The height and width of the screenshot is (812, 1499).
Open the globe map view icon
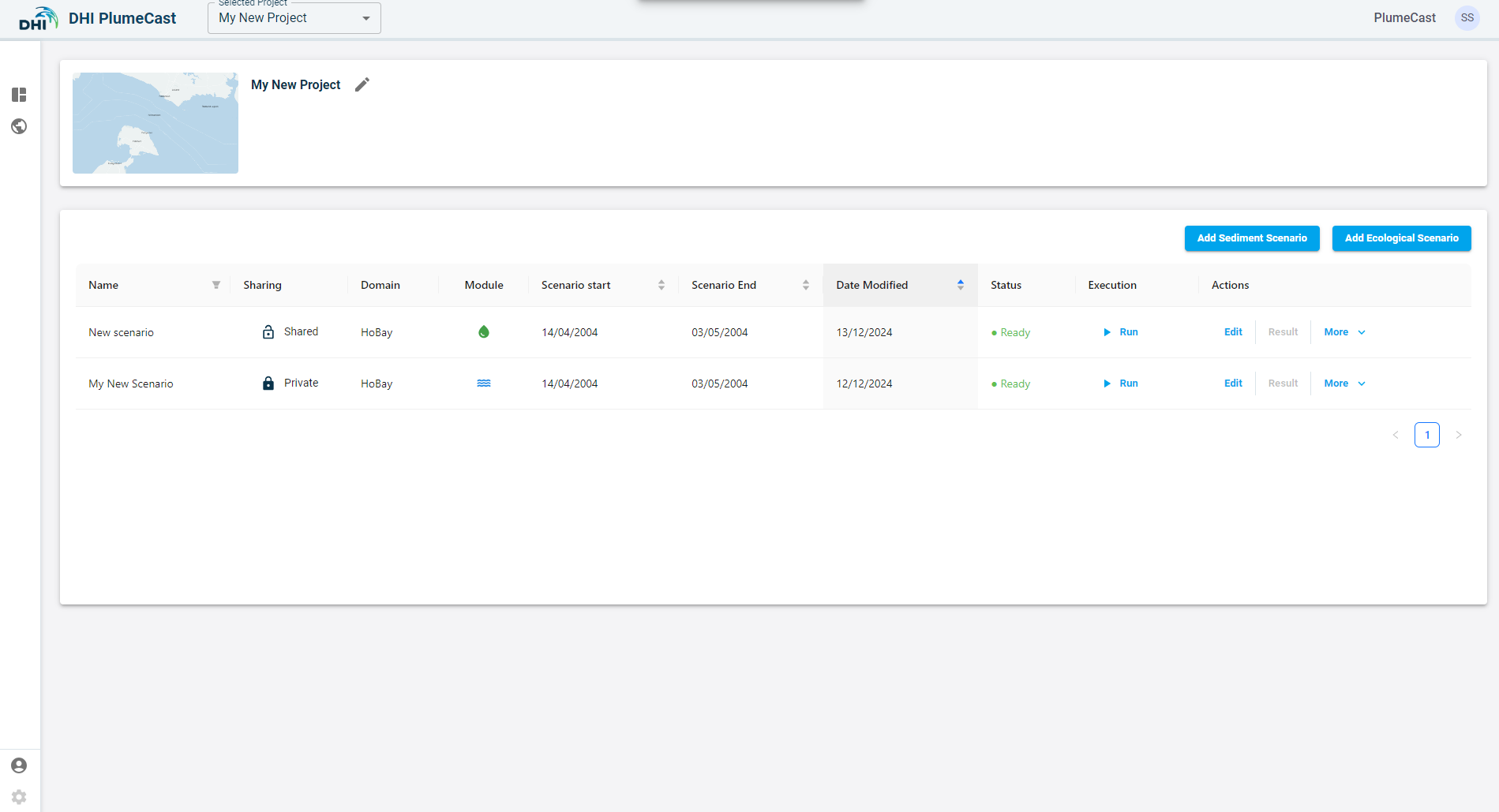pyautogui.click(x=19, y=126)
